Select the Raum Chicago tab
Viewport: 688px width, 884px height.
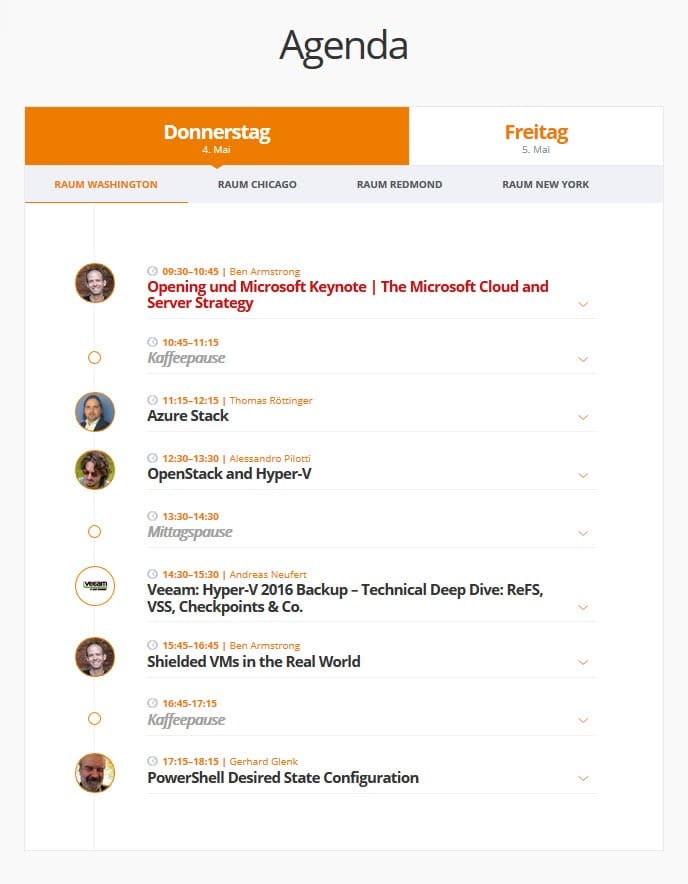pos(257,184)
